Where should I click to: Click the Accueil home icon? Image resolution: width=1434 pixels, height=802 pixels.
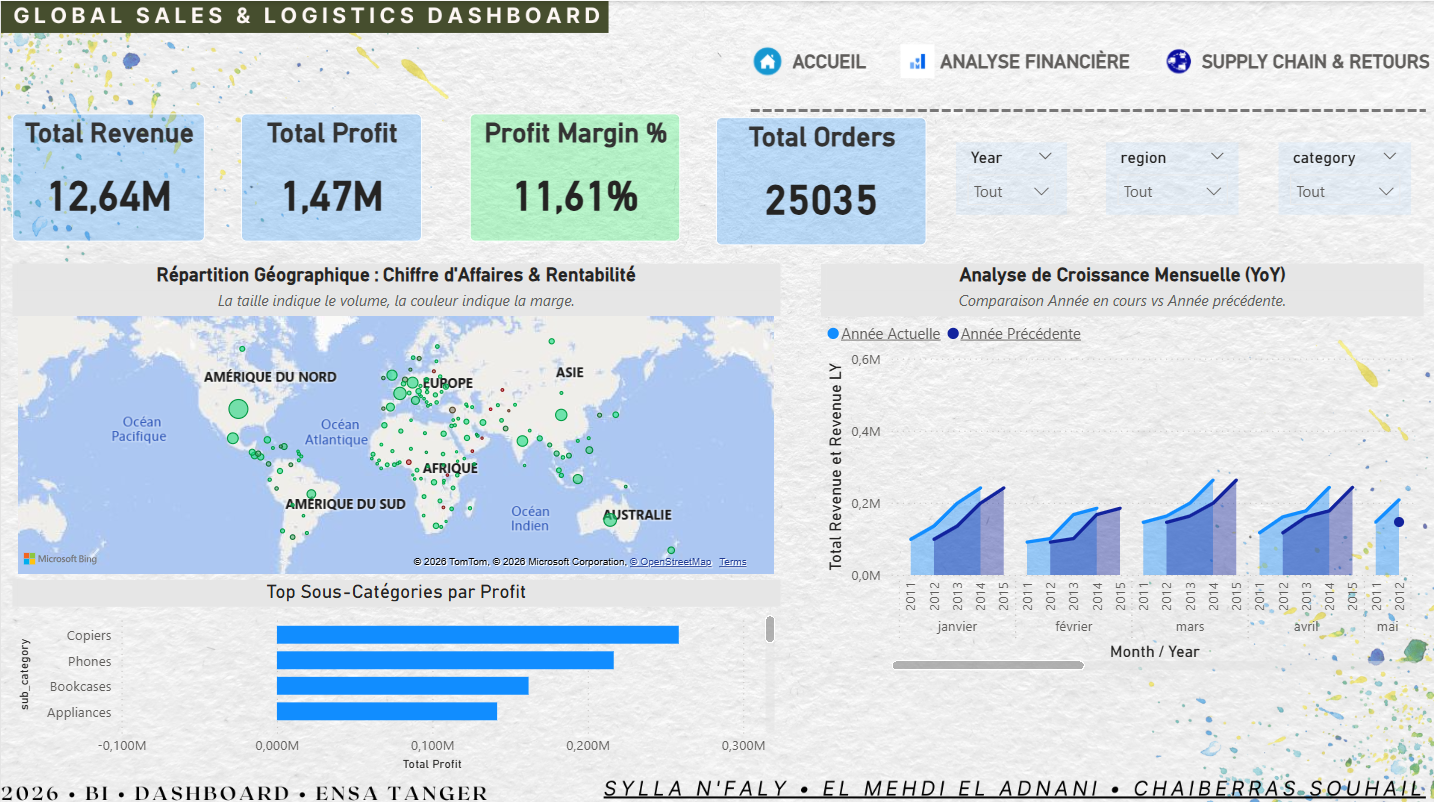click(767, 61)
